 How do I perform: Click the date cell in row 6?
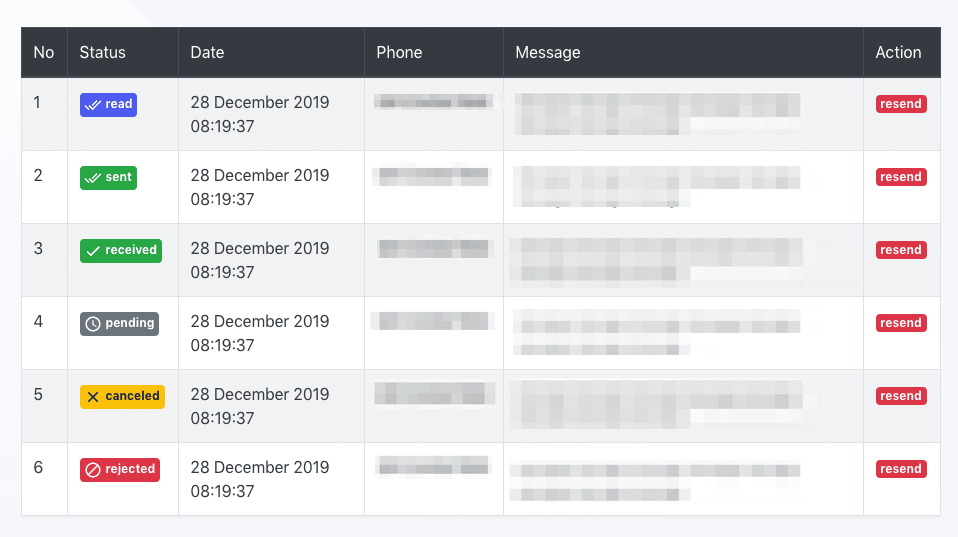pos(260,479)
